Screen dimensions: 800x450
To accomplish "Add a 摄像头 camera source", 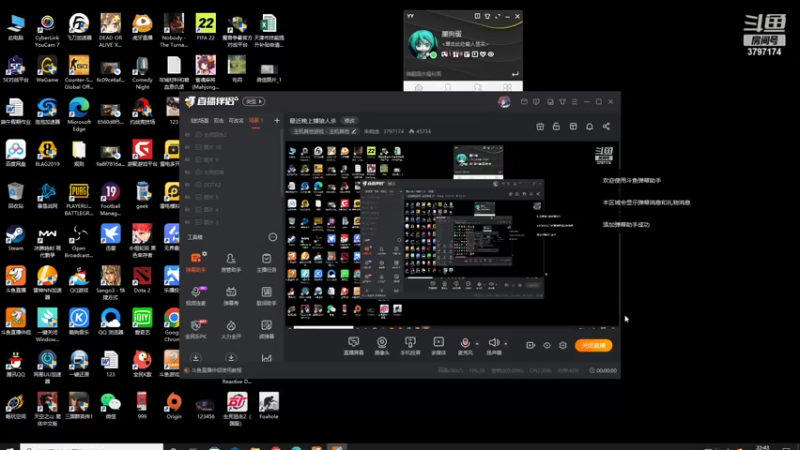I will (382, 345).
